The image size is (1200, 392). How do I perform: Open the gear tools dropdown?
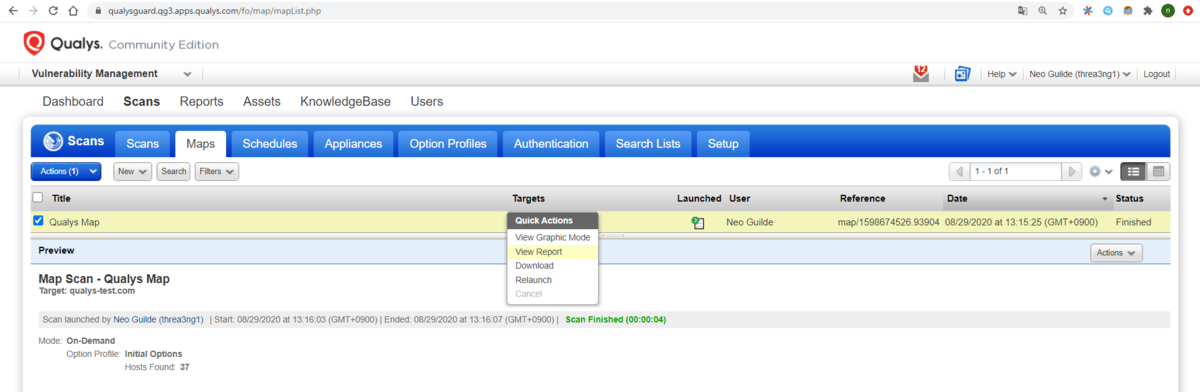pyautogui.click(x=1101, y=172)
